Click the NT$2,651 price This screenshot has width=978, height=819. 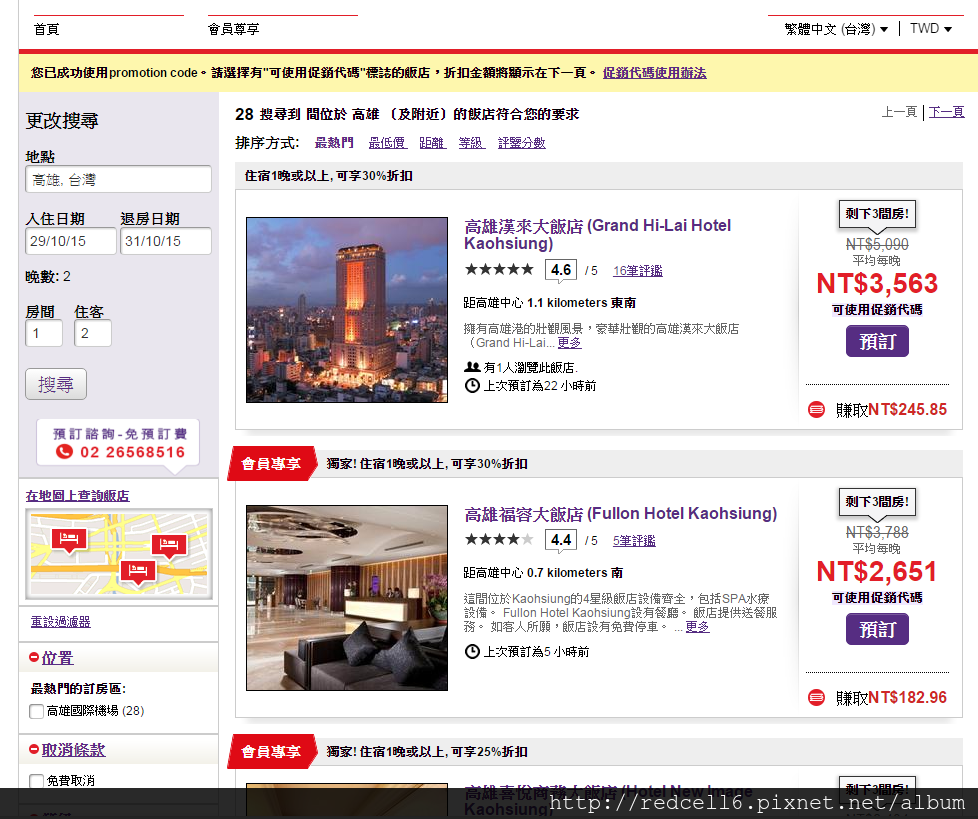tap(877, 572)
